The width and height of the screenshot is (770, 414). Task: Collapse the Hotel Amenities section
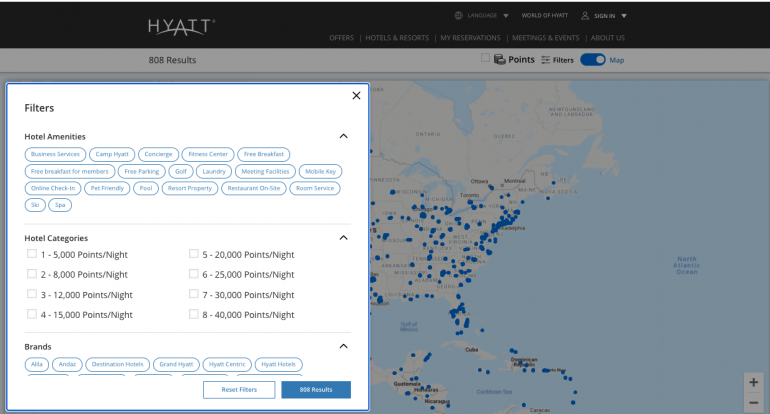coord(343,136)
